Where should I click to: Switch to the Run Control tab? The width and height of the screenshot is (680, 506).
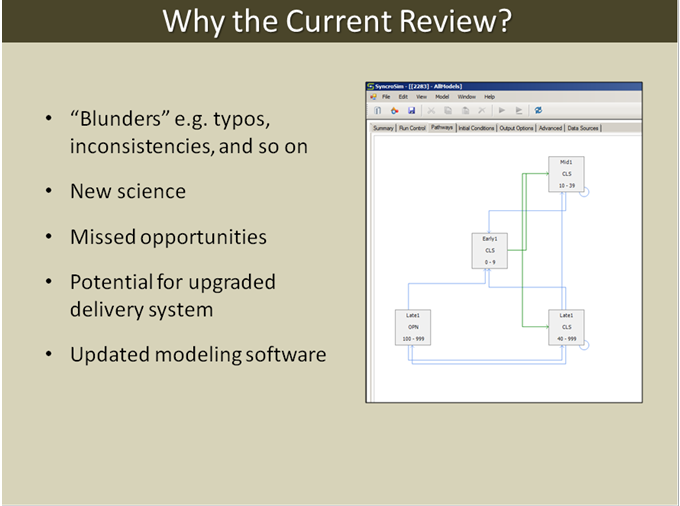click(412, 128)
